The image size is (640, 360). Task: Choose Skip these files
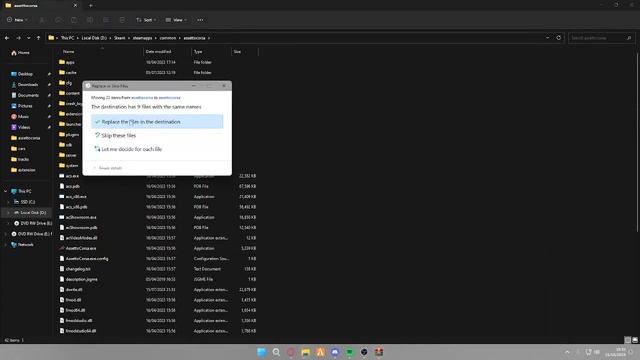(157, 136)
